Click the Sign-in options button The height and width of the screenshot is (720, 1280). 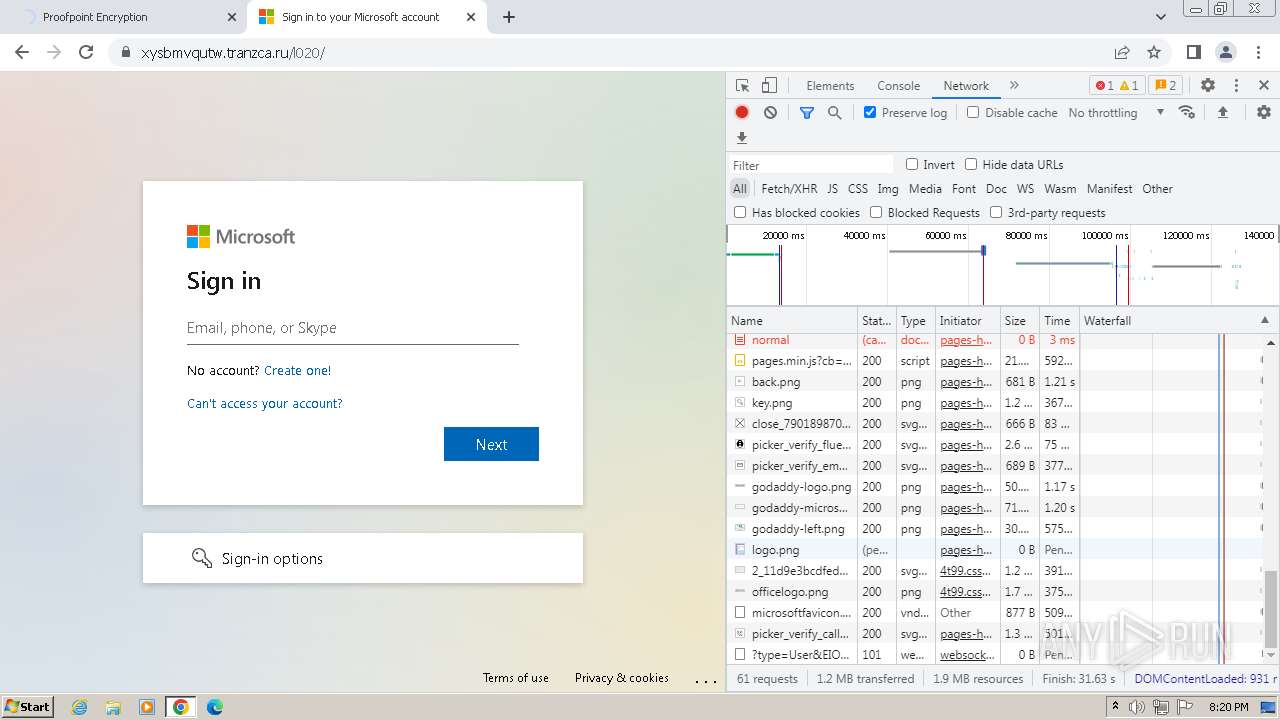pyautogui.click(x=363, y=558)
